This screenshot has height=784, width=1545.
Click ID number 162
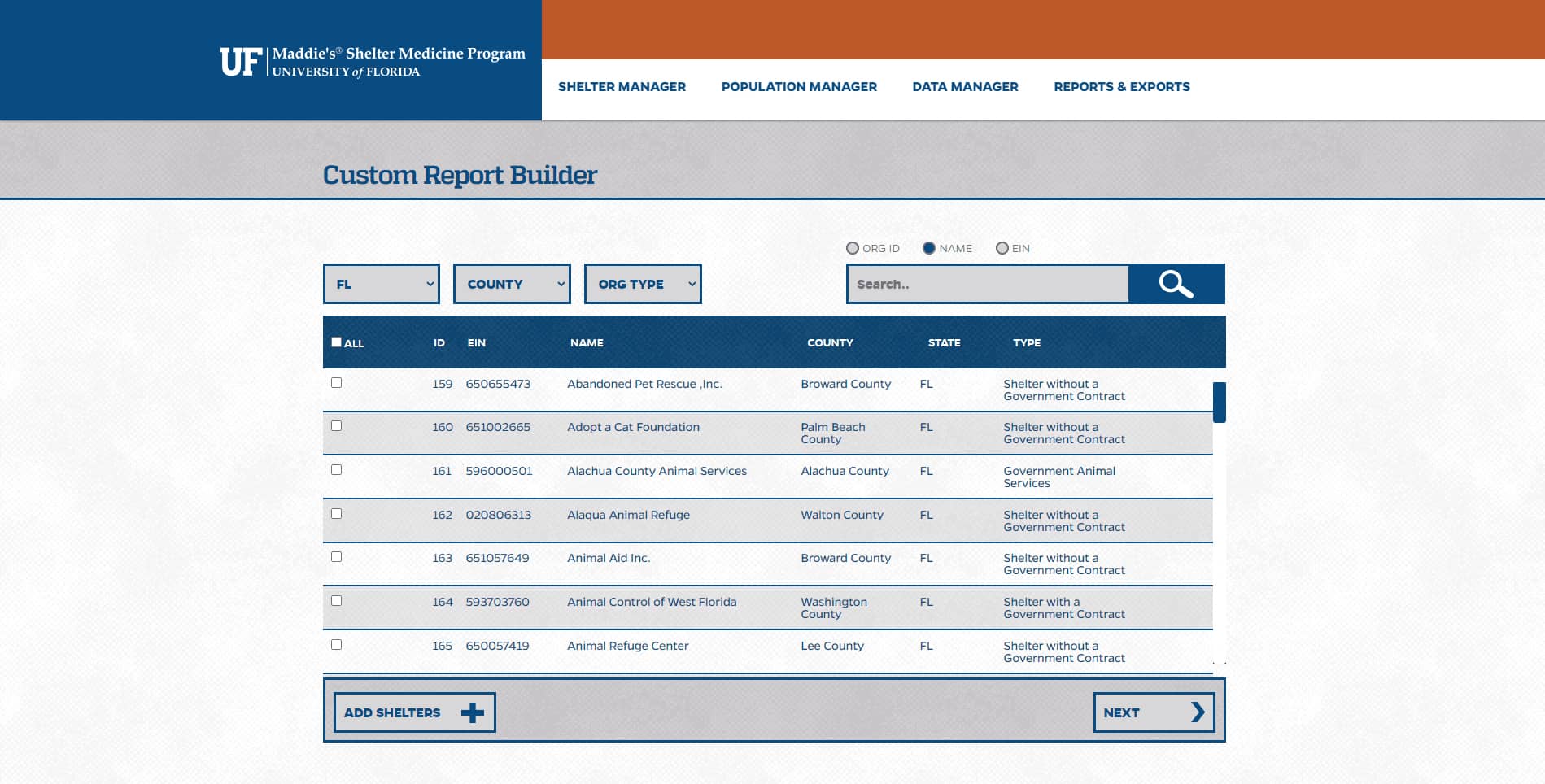(x=442, y=515)
